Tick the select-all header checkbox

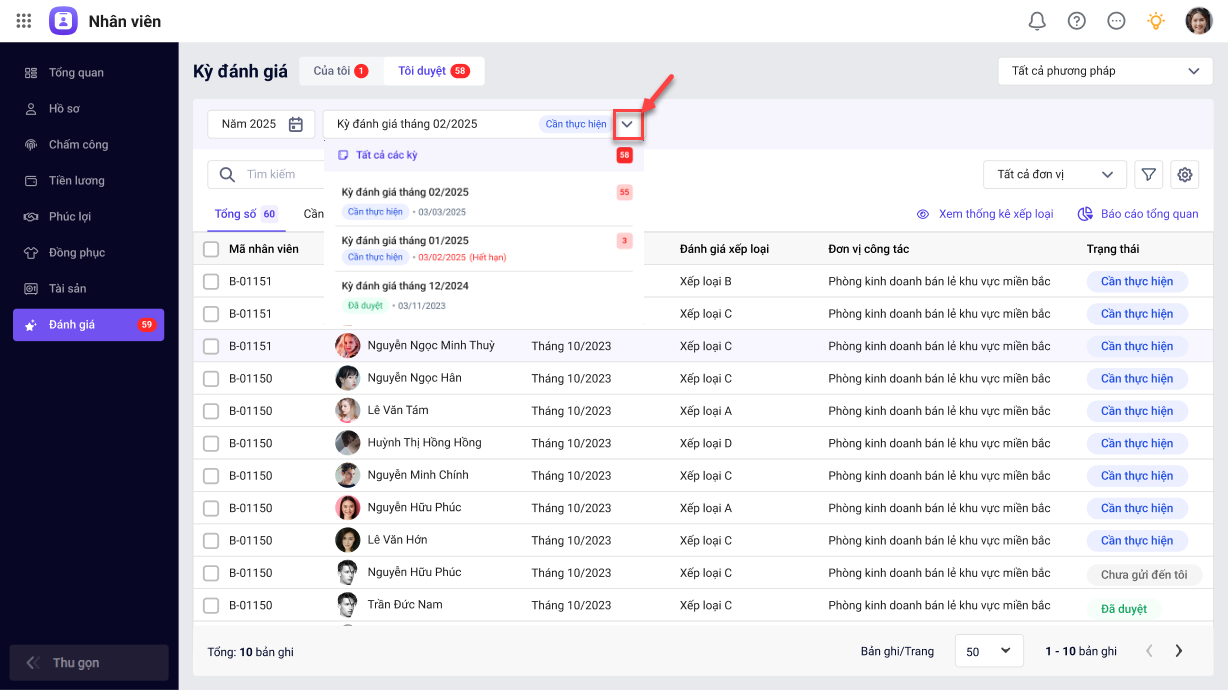pyautogui.click(x=211, y=249)
